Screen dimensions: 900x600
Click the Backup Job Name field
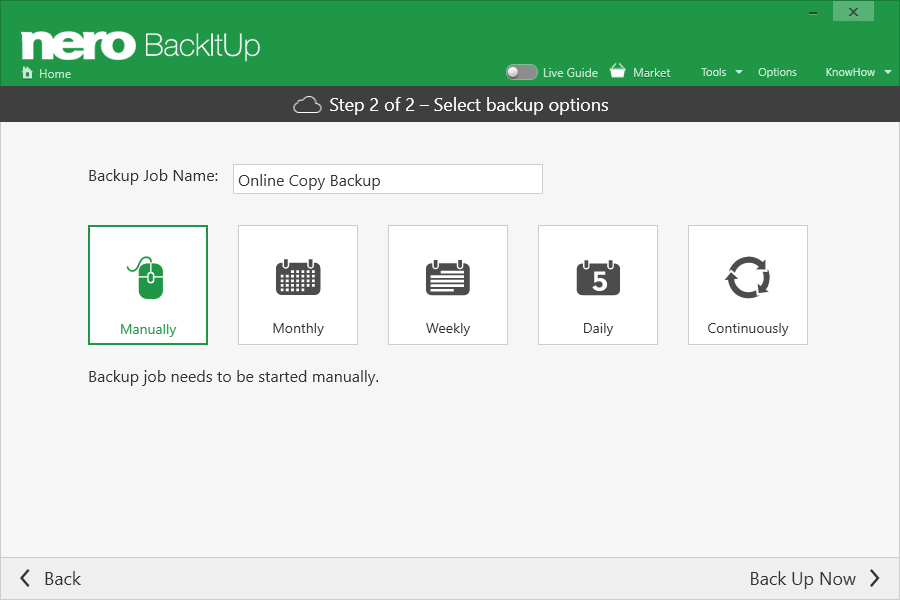(387, 179)
